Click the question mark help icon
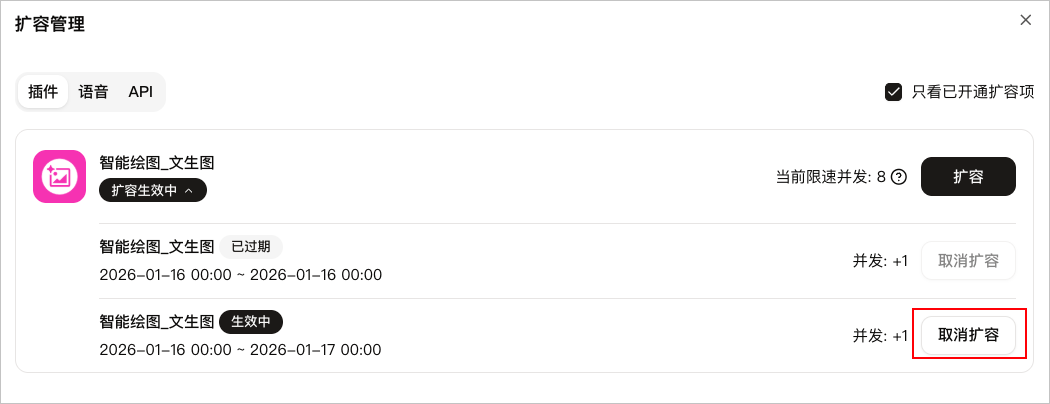This screenshot has width=1050, height=404. [x=899, y=177]
